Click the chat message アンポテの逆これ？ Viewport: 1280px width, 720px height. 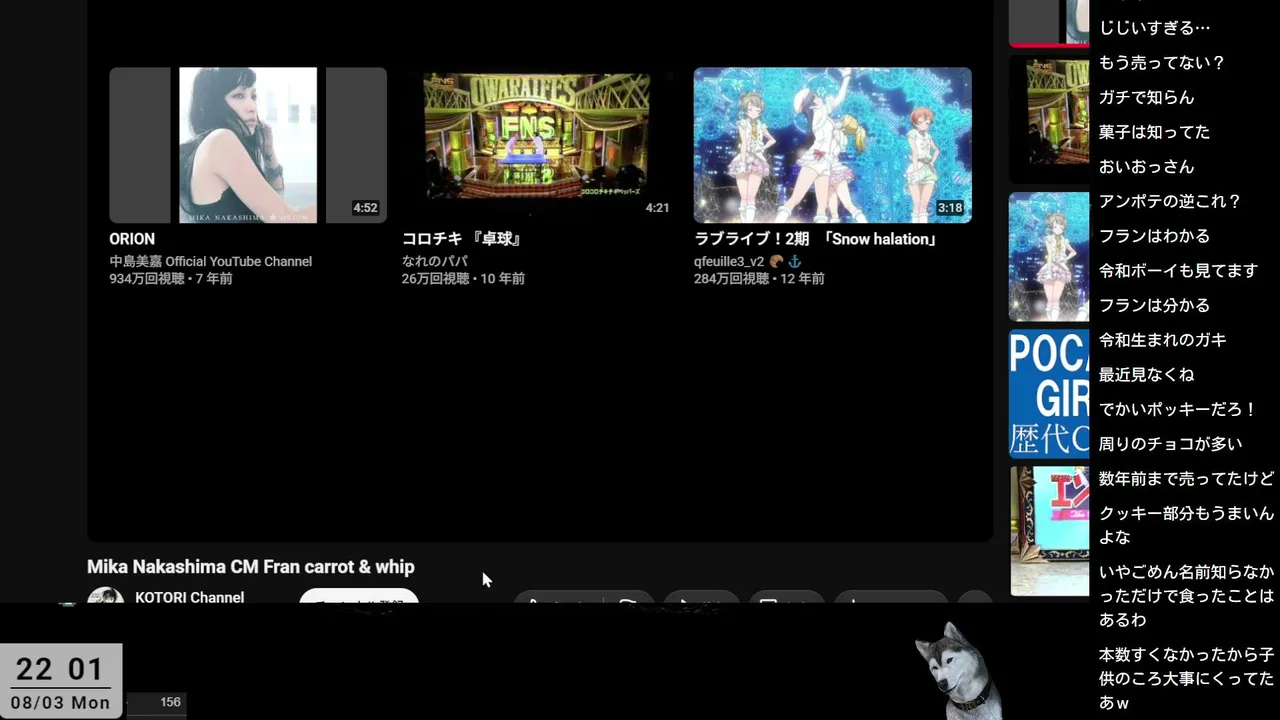[x=1170, y=201]
